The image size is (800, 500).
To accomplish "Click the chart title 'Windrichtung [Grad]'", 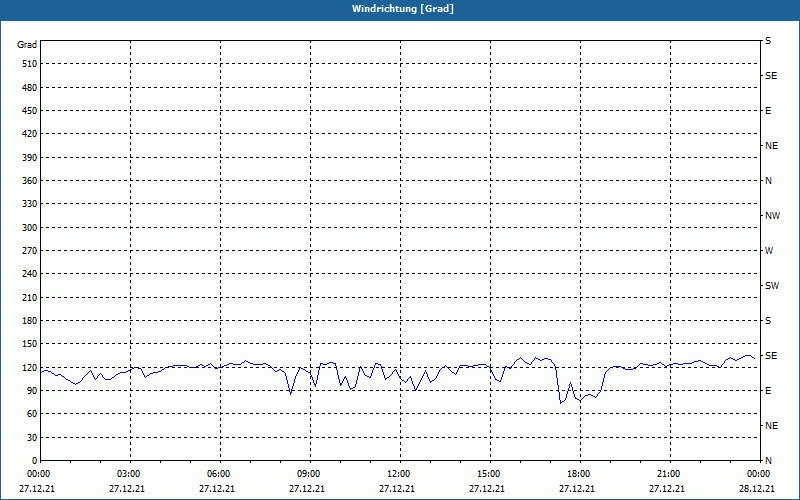I will click(403, 9).
